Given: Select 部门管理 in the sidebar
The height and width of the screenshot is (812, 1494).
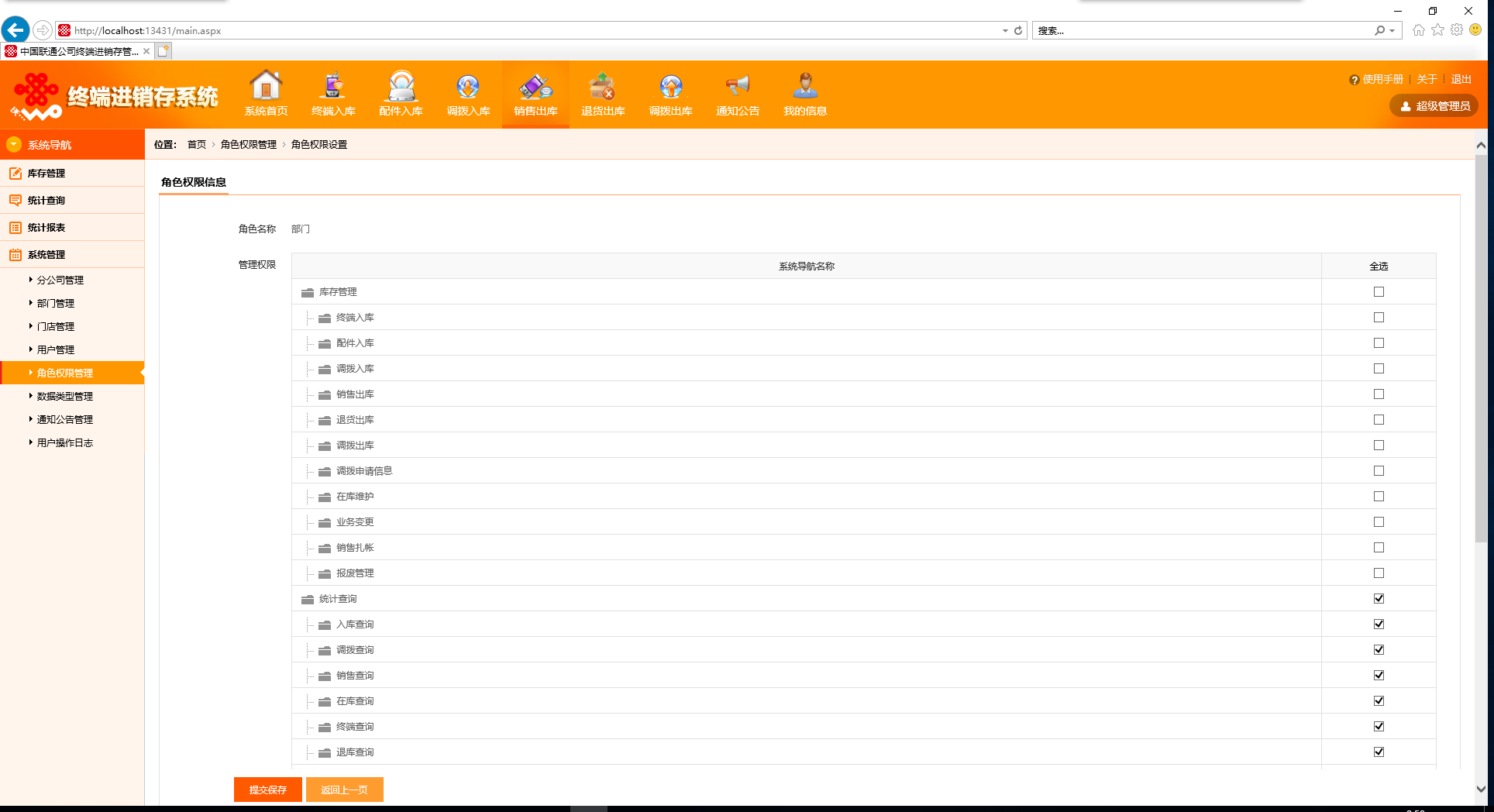Looking at the screenshot, I should pyautogui.click(x=56, y=303).
